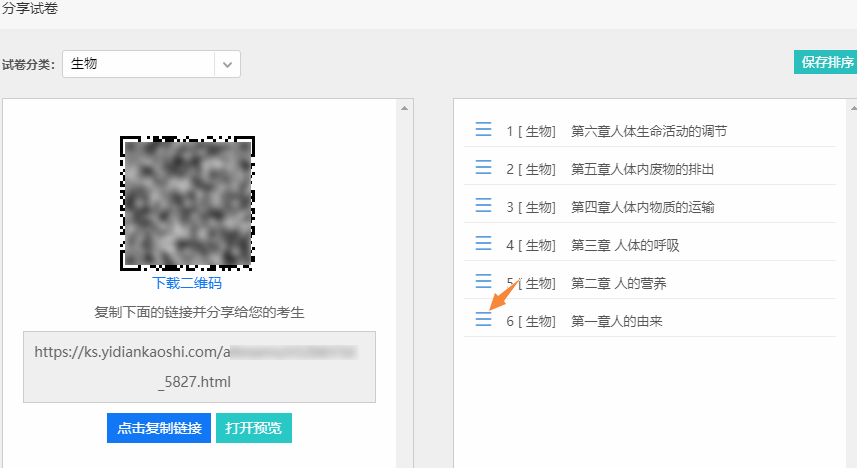The width and height of the screenshot is (857, 468).
Task: Click the QR code image
Action: click(187, 203)
